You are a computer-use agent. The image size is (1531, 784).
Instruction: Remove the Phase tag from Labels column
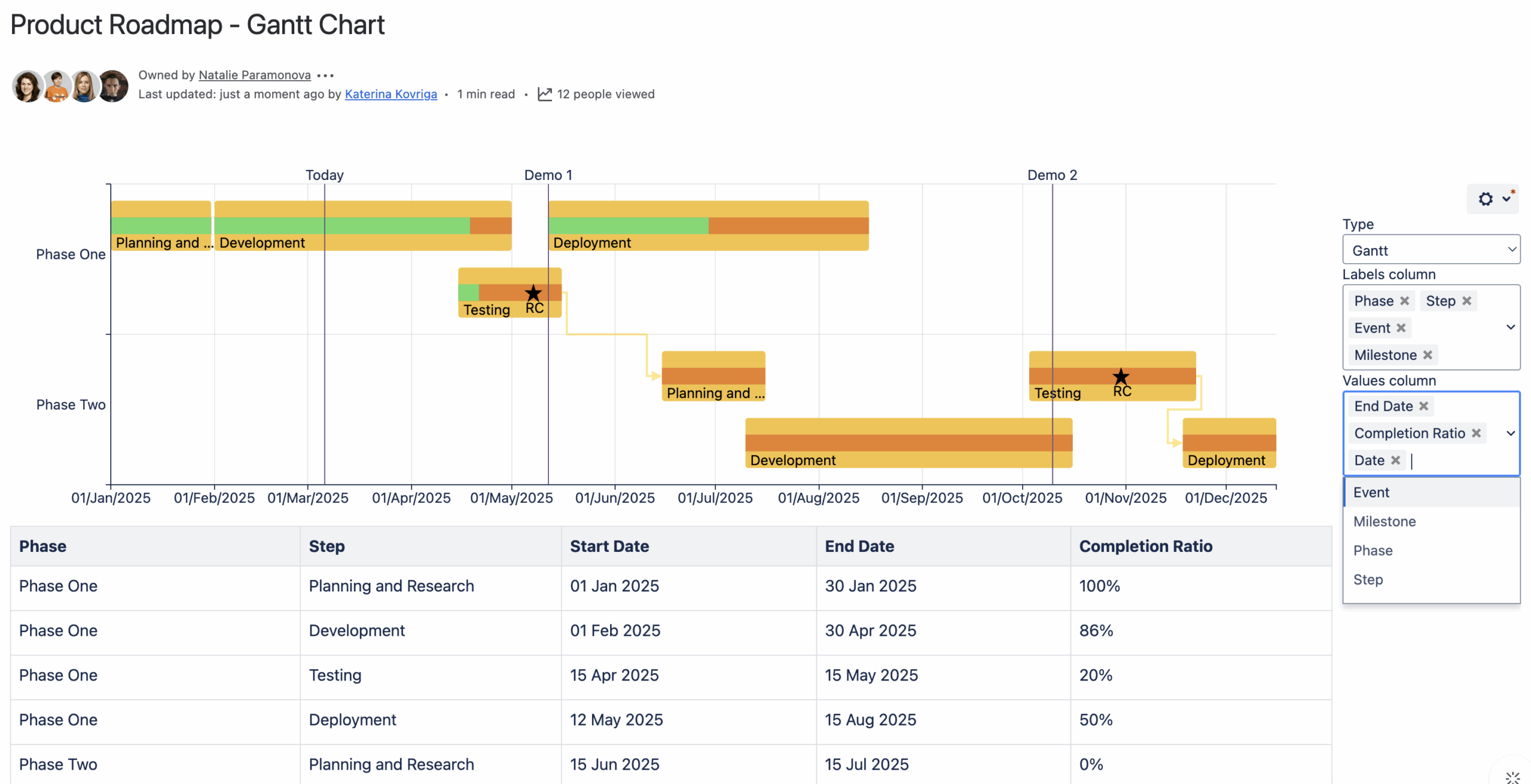tap(1405, 301)
